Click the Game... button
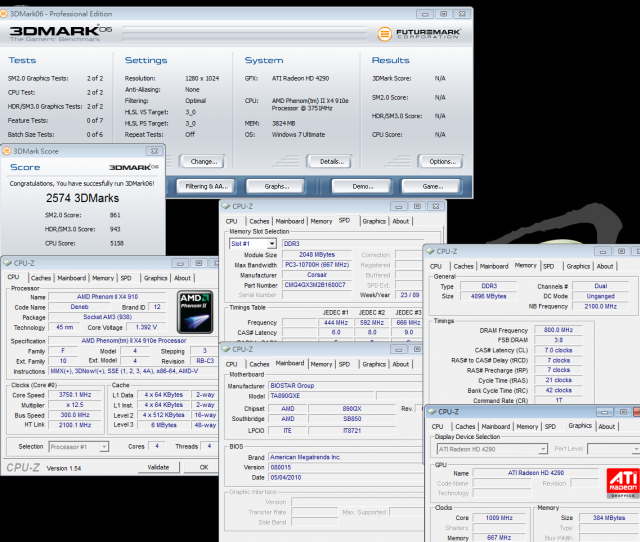 click(432, 187)
